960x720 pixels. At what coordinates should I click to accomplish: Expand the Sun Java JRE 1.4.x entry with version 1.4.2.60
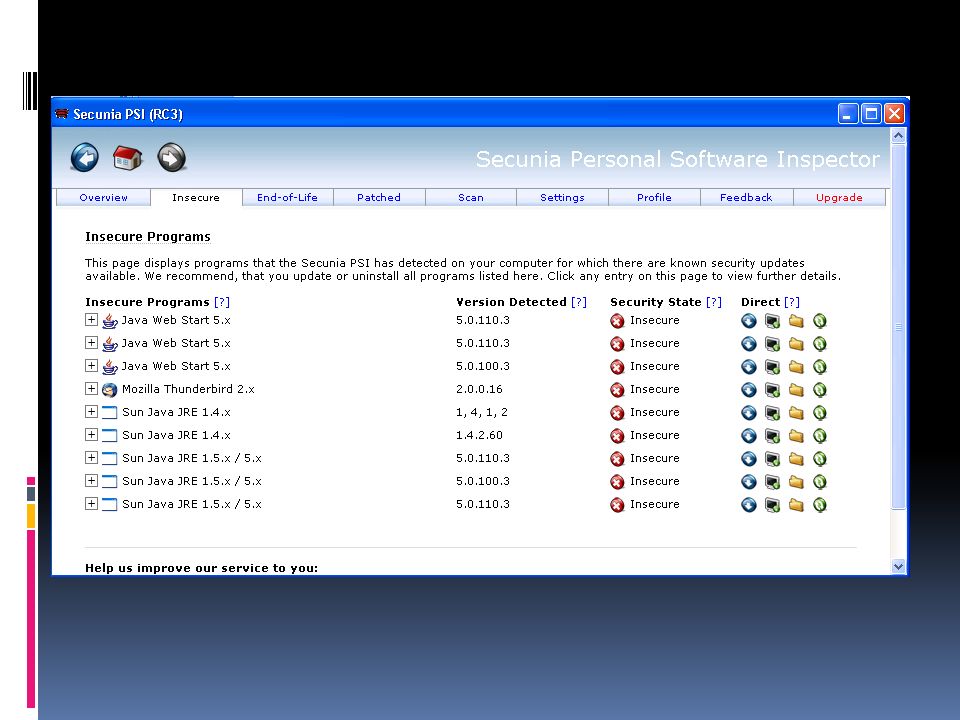(91, 434)
